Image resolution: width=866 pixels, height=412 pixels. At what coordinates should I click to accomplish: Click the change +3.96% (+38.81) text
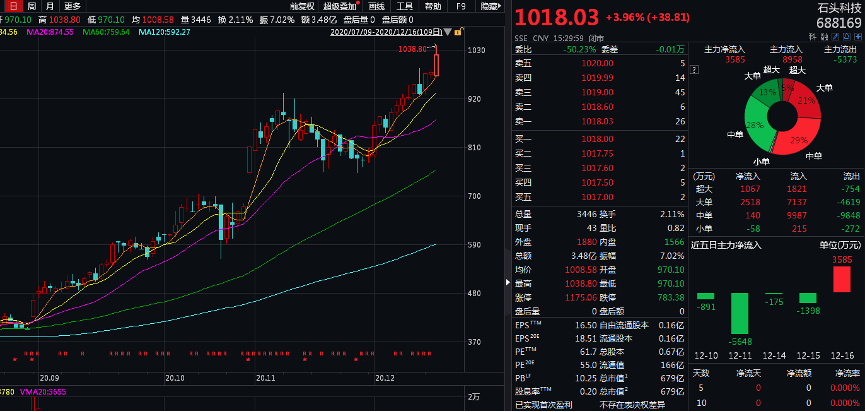point(647,17)
